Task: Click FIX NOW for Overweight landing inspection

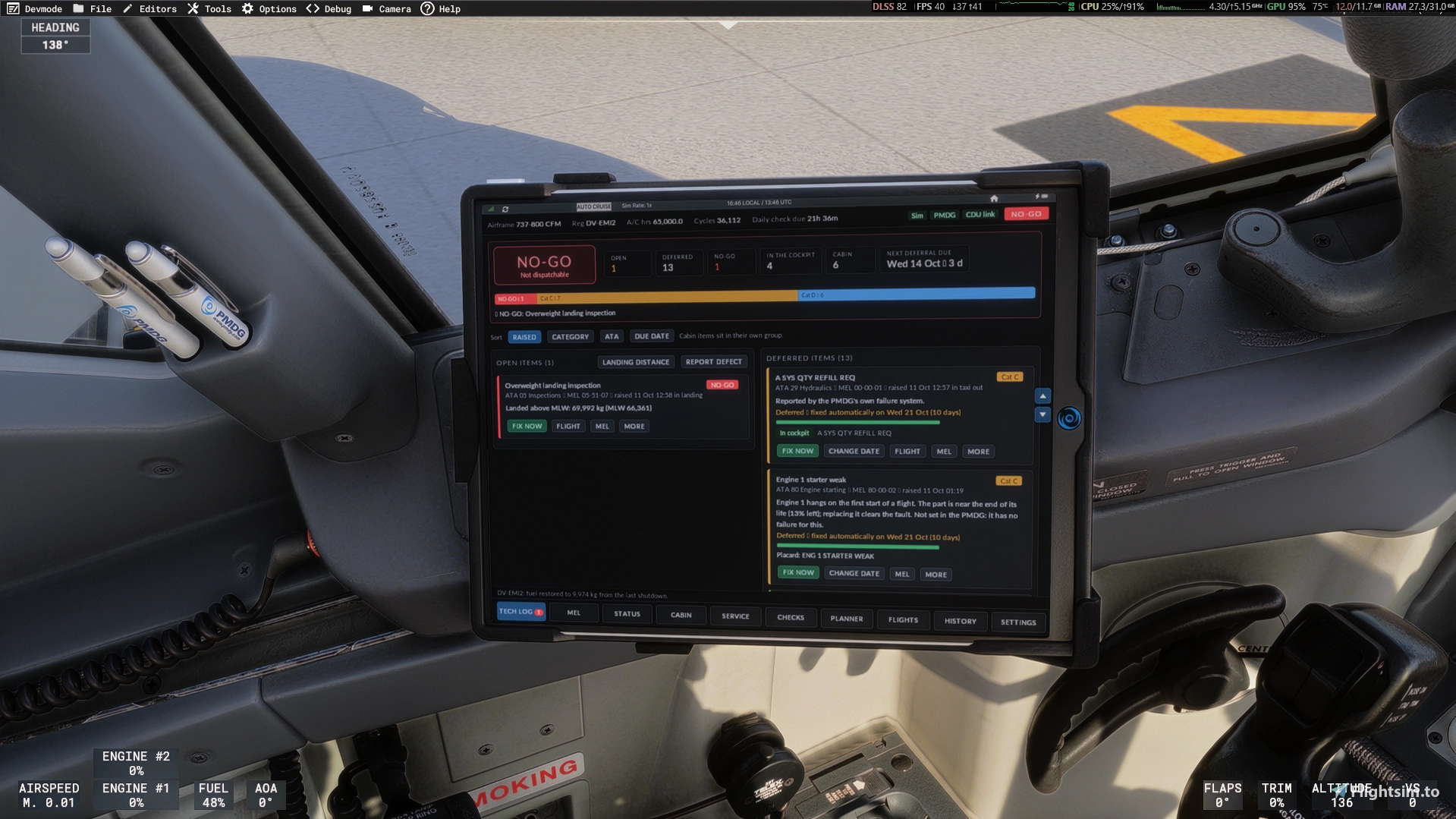Action: [527, 427]
